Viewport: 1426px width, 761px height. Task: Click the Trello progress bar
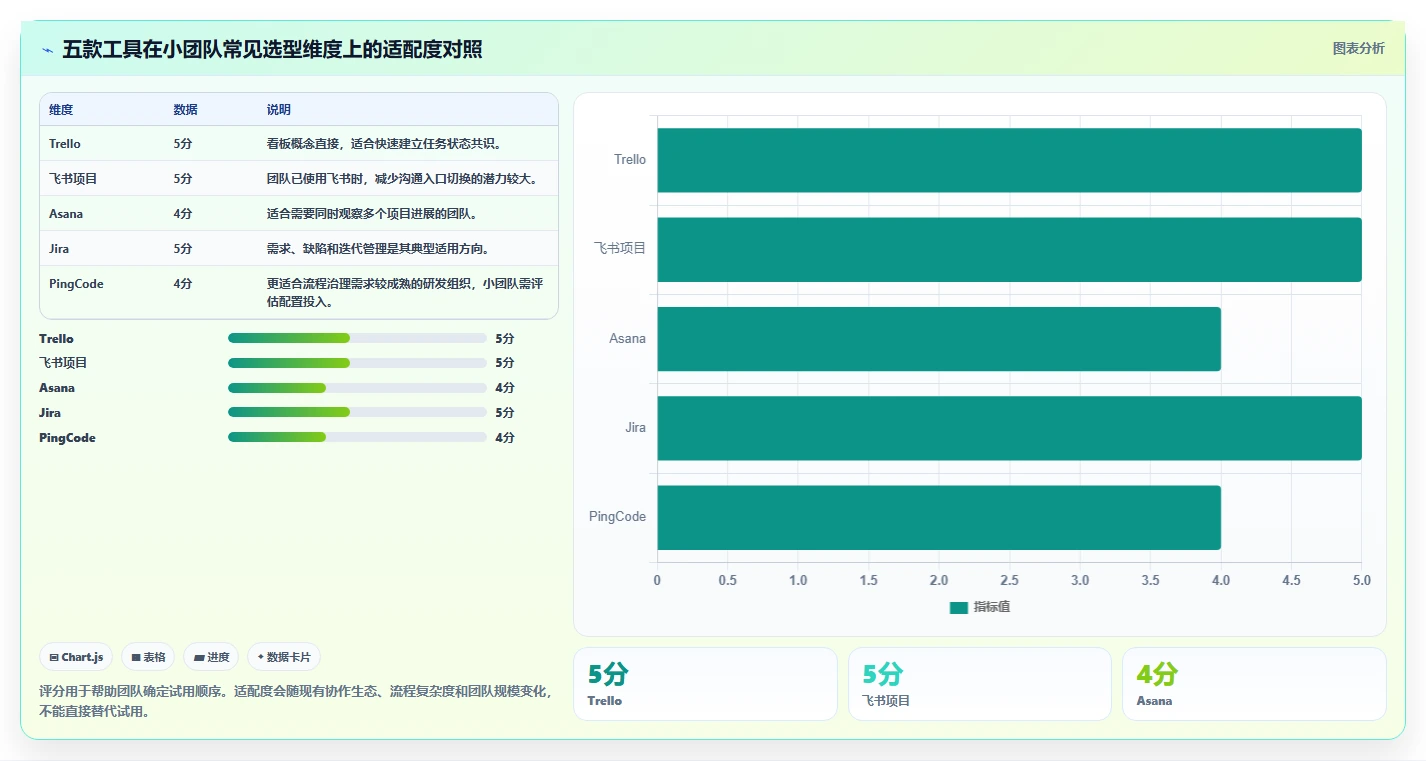tap(357, 338)
